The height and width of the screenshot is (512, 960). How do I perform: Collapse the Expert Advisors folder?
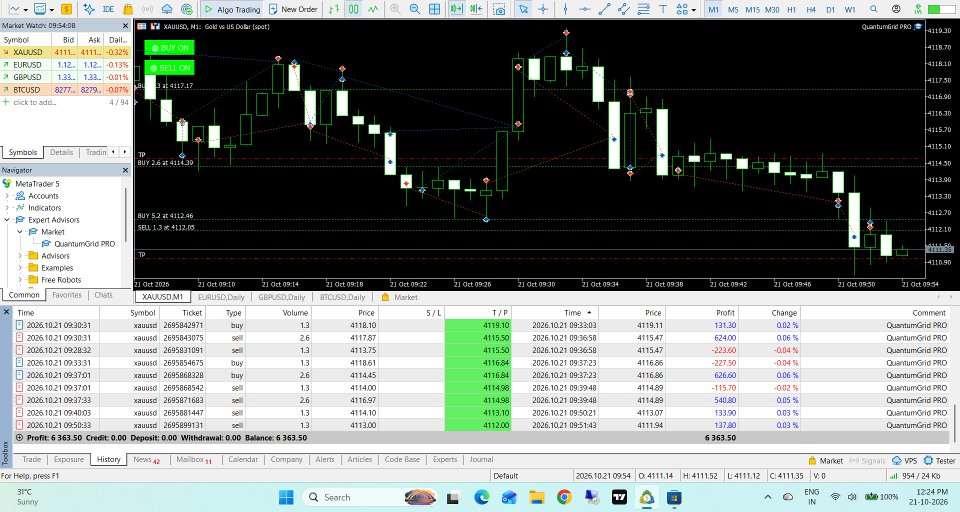click(7, 220)
